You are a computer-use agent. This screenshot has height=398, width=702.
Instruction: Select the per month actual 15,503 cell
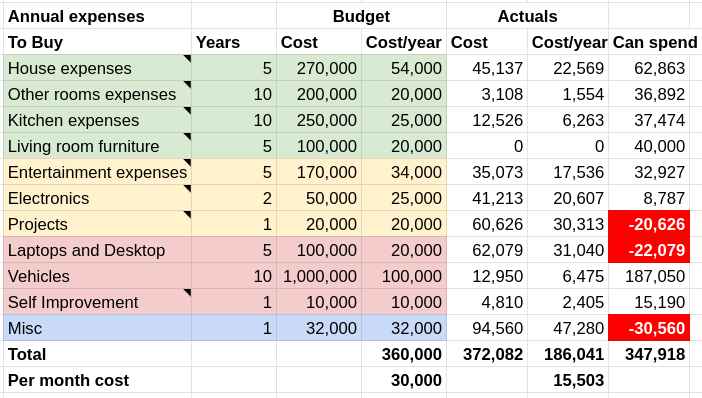pos(568,380)
